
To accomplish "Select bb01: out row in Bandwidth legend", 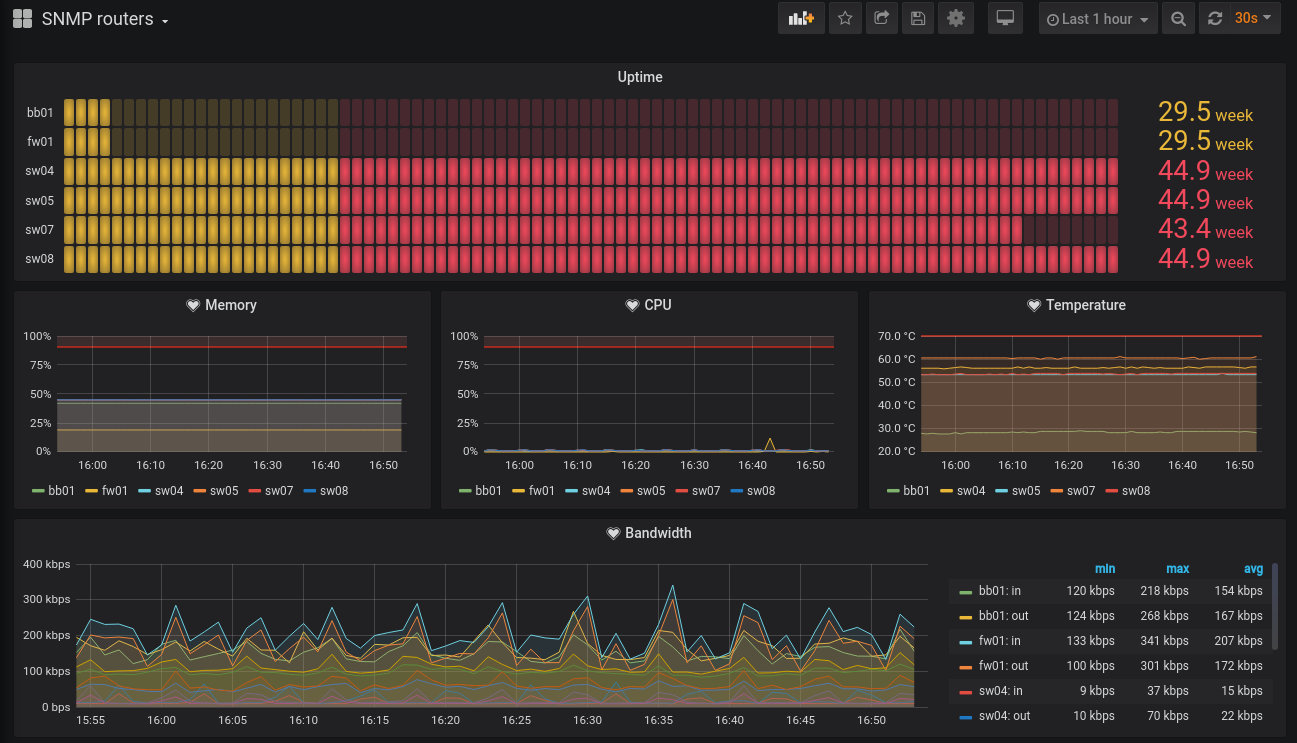I will pyautogui.click(x=1110, y=616).
